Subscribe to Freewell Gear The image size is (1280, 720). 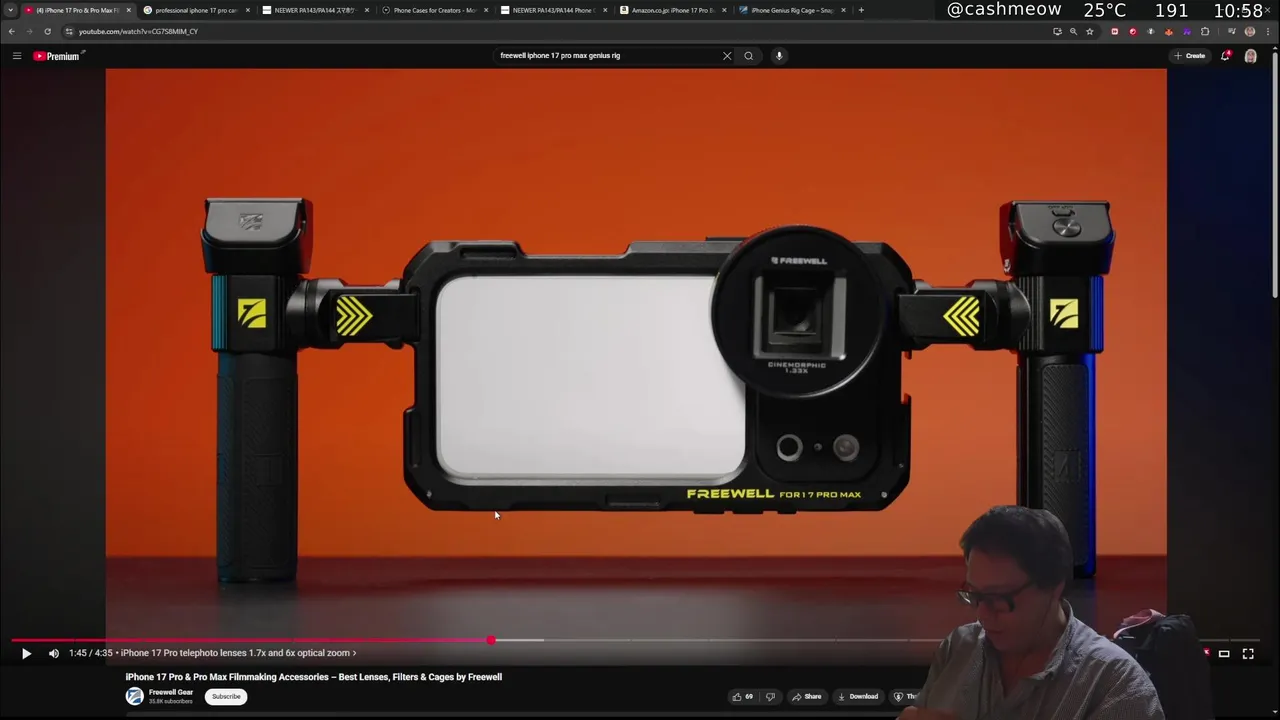click(226, 696)
